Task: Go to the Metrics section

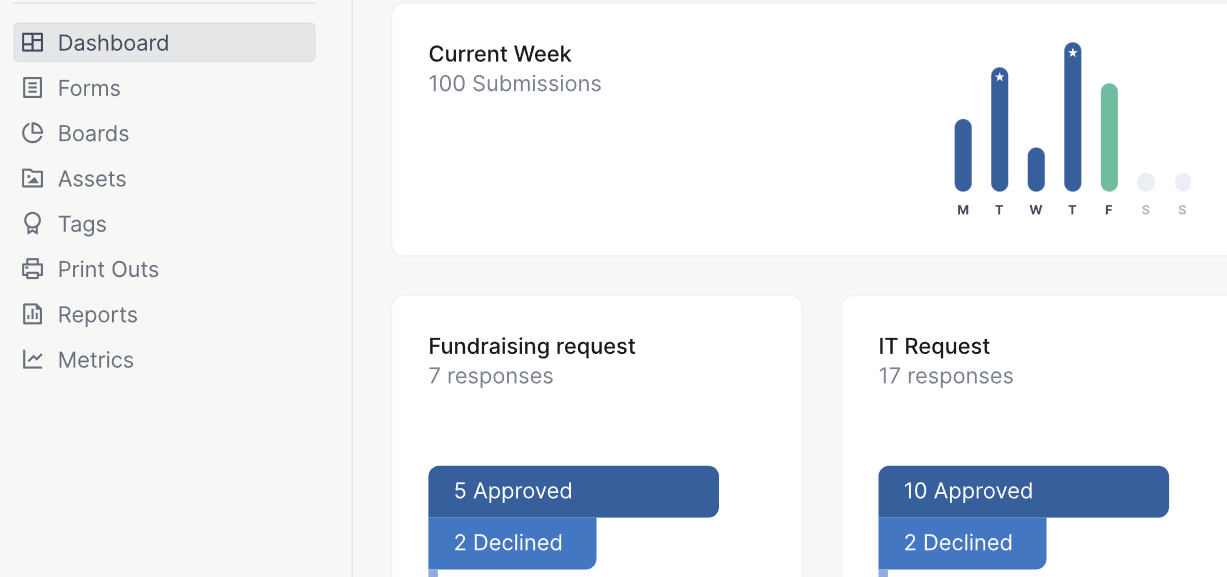Action: point(95,360)
